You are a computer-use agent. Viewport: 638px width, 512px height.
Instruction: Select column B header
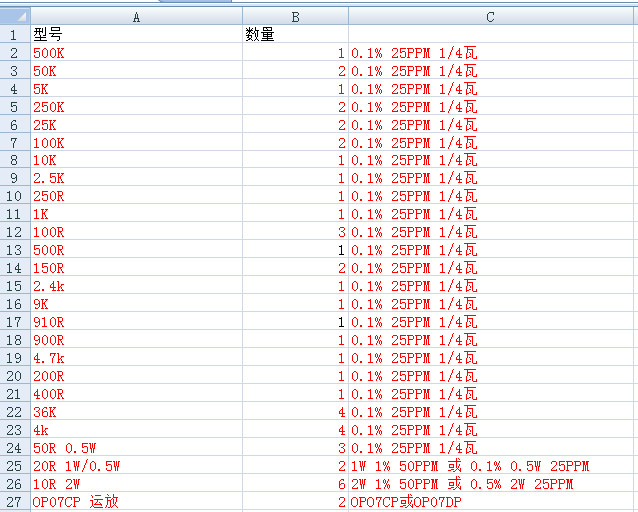point(295,17)
